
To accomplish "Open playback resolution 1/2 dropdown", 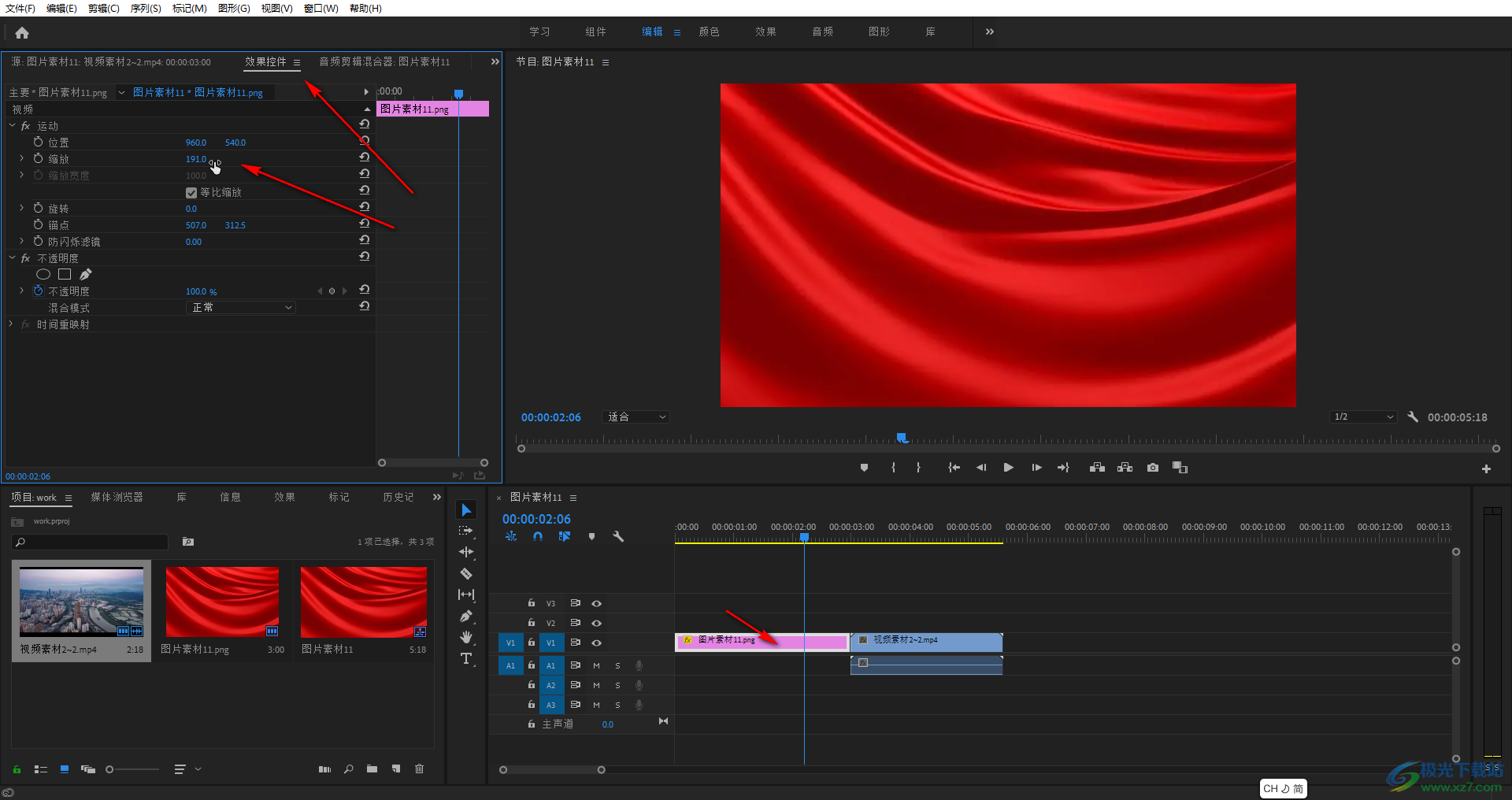I will (x=1363, y=417).
